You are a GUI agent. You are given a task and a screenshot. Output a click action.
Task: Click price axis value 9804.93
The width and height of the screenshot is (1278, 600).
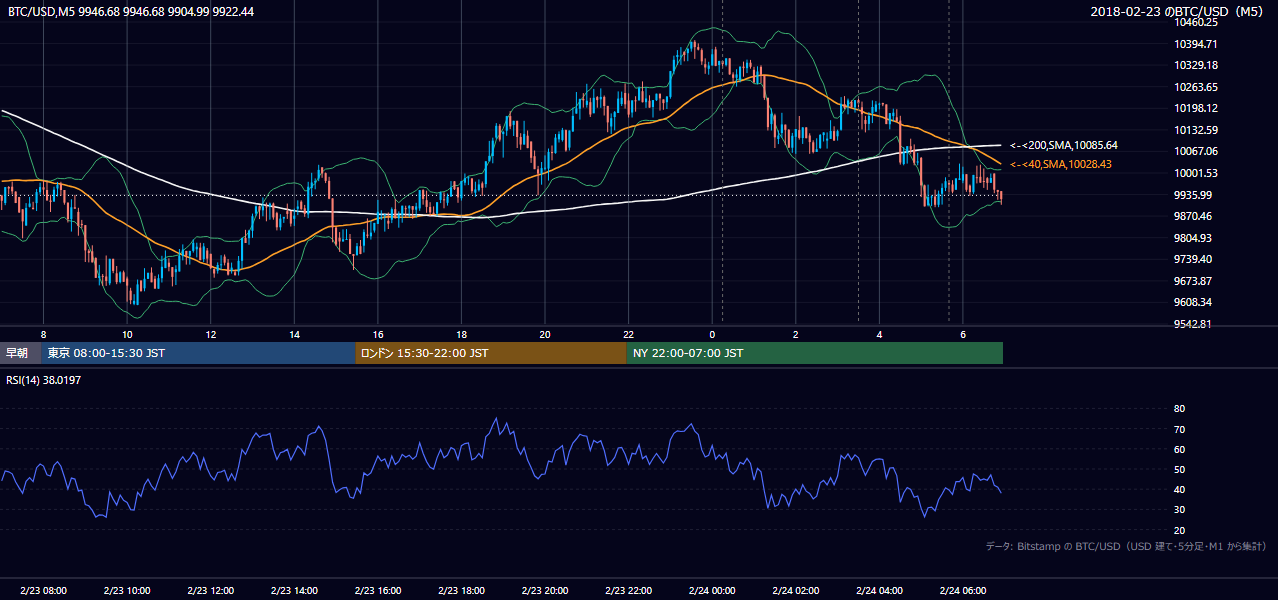1193,238
